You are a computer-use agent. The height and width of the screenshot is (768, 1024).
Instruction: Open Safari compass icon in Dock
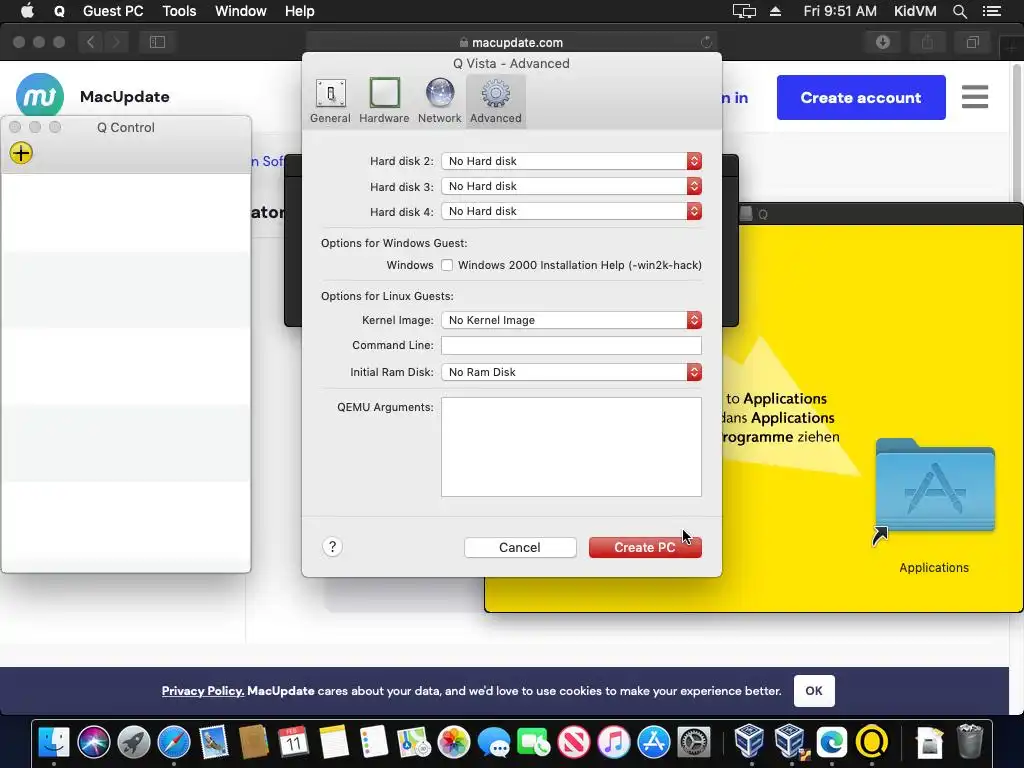pyautogui.click(x=174, y=742)
